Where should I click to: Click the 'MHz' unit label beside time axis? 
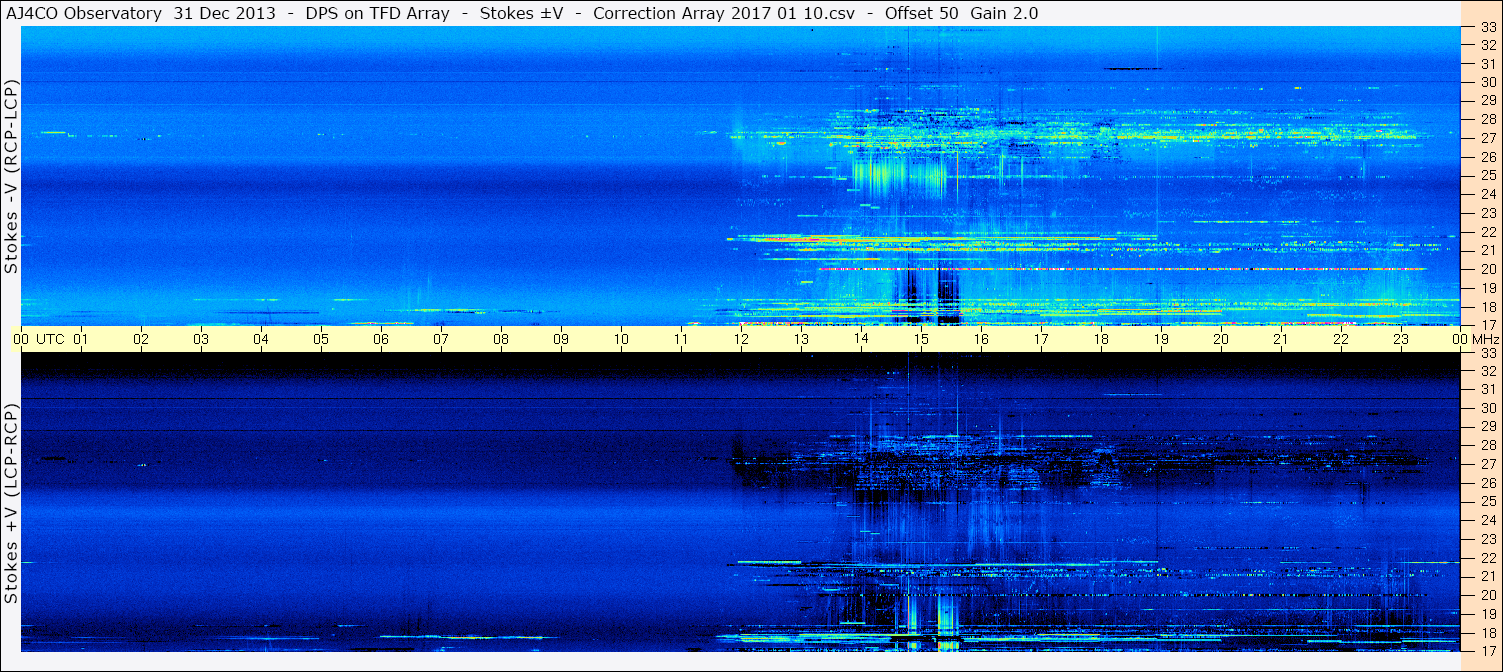(x=1486, y=340)
